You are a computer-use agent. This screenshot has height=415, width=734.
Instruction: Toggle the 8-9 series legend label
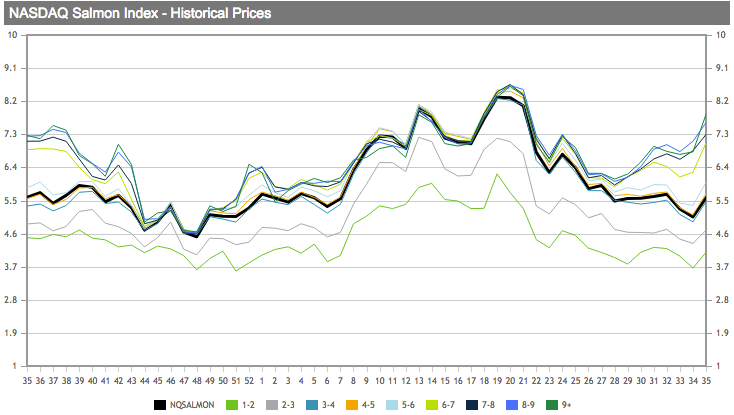pos(528,405)
